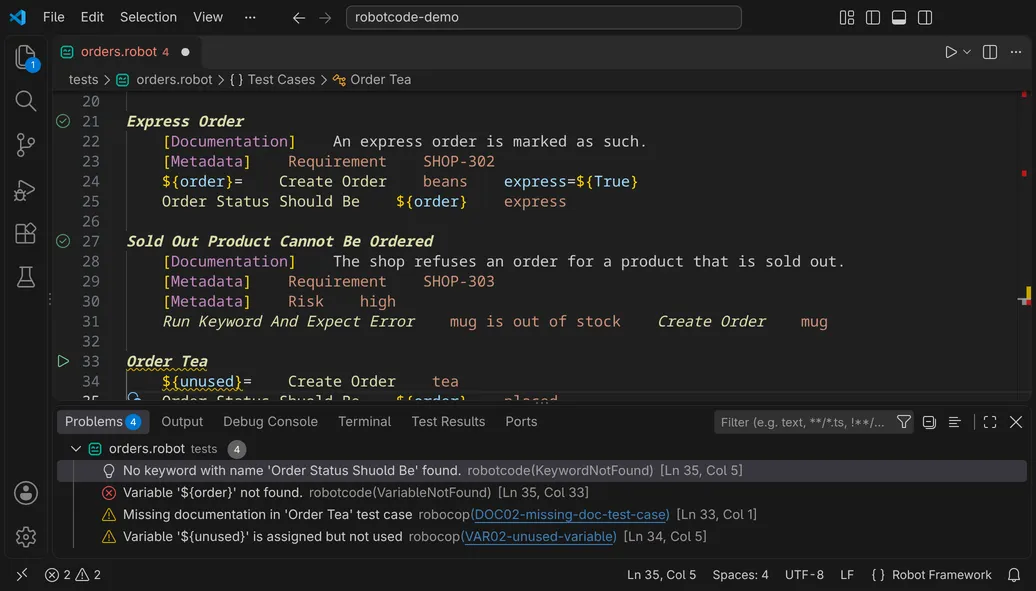The height and width of the screenshot is (591, 1036).
Task: Switch to the Output panel tab
Action: point(182,422)
